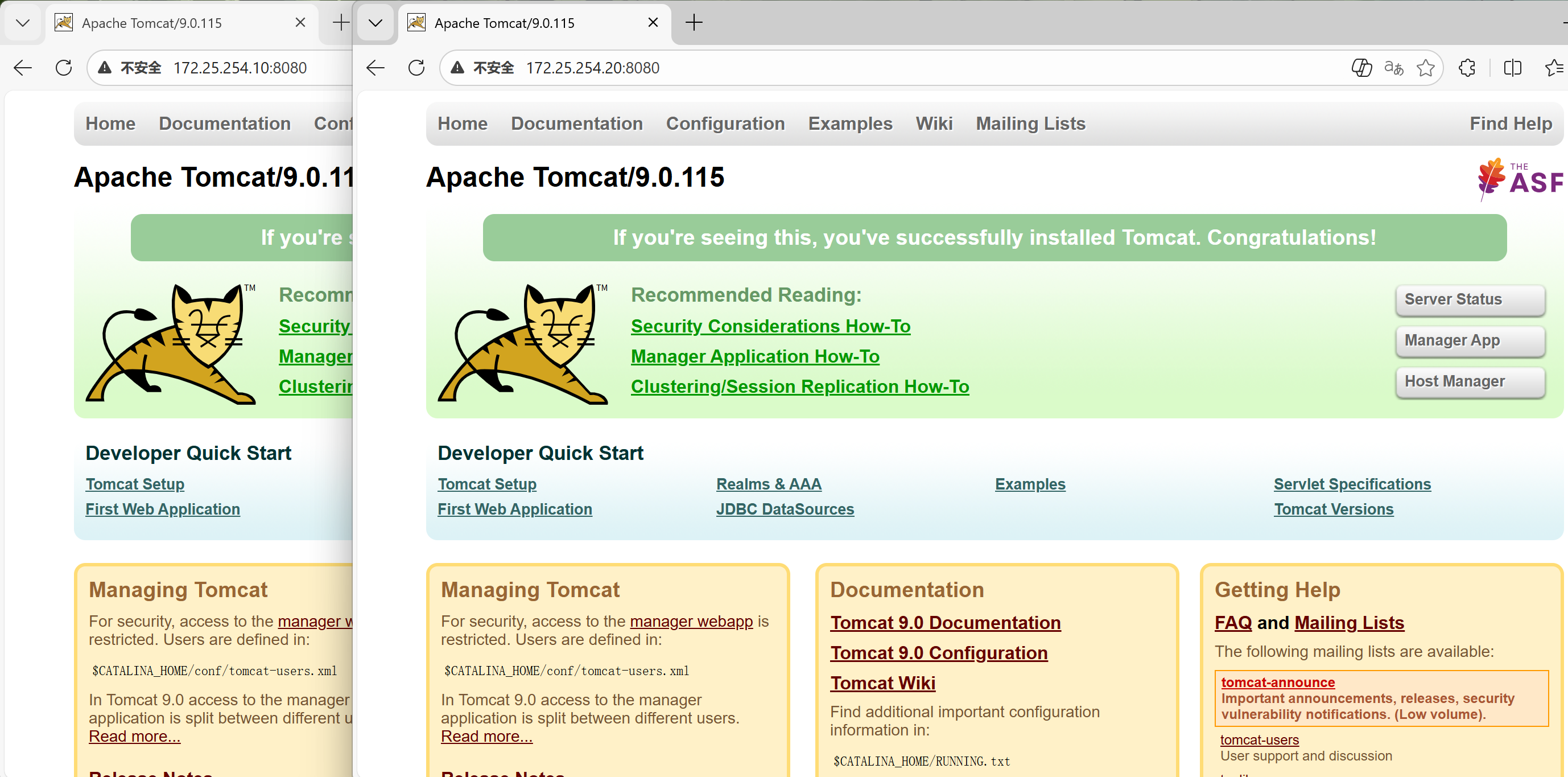Expand the tab list chevron in the left window
The image size is (1568, 777).
point(23,23)
